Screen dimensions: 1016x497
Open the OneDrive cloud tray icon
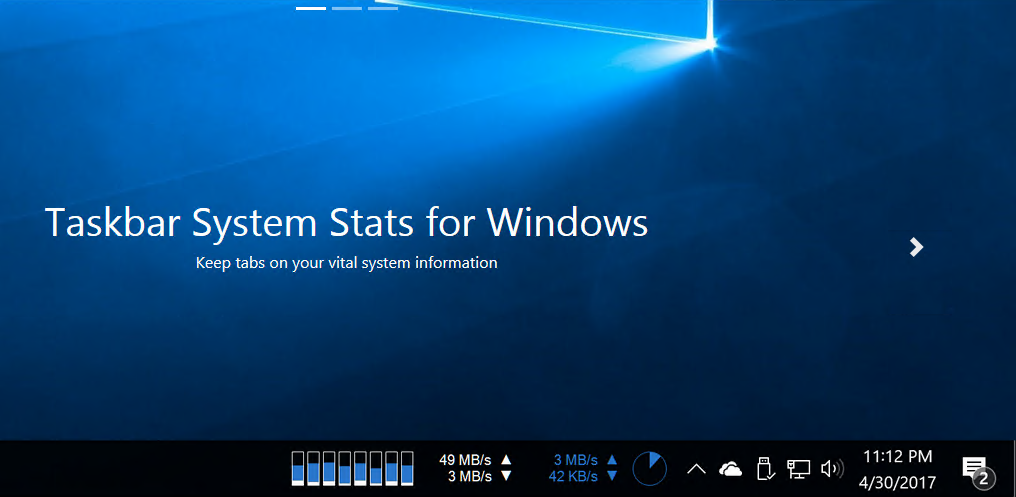(x=730, y=468)
